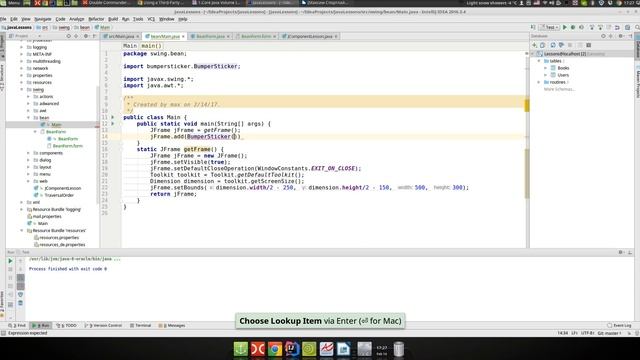
Task: Toggle the Find tool window button at the bottom
Action: [x=17, y=325]
